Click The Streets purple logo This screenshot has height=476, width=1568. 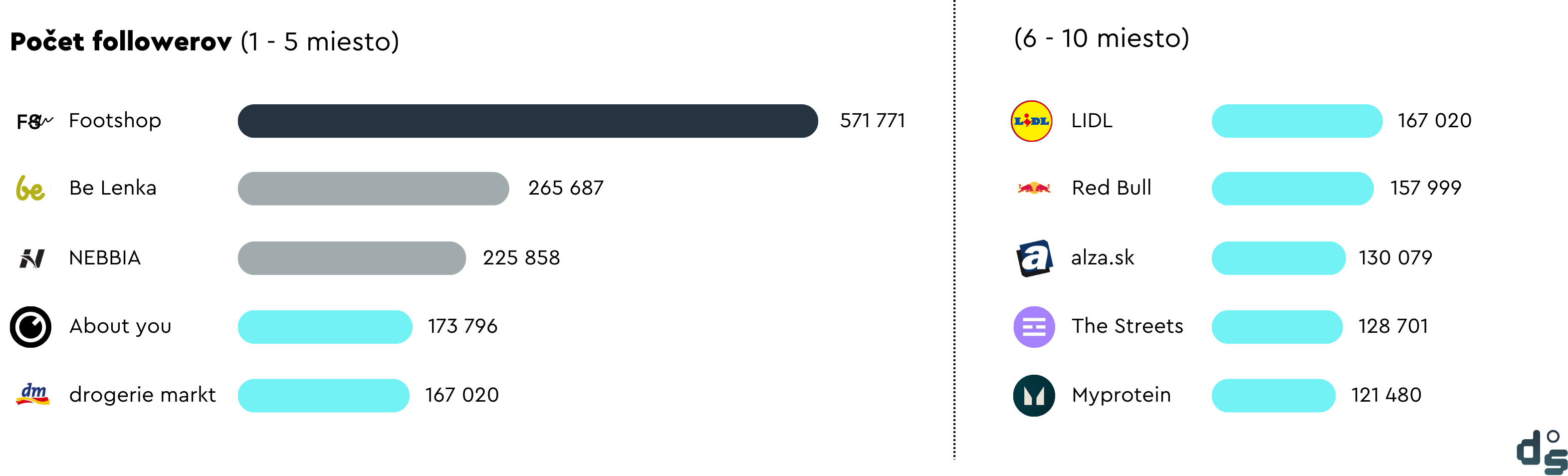pyautogui.click(x=1034, y=327)
